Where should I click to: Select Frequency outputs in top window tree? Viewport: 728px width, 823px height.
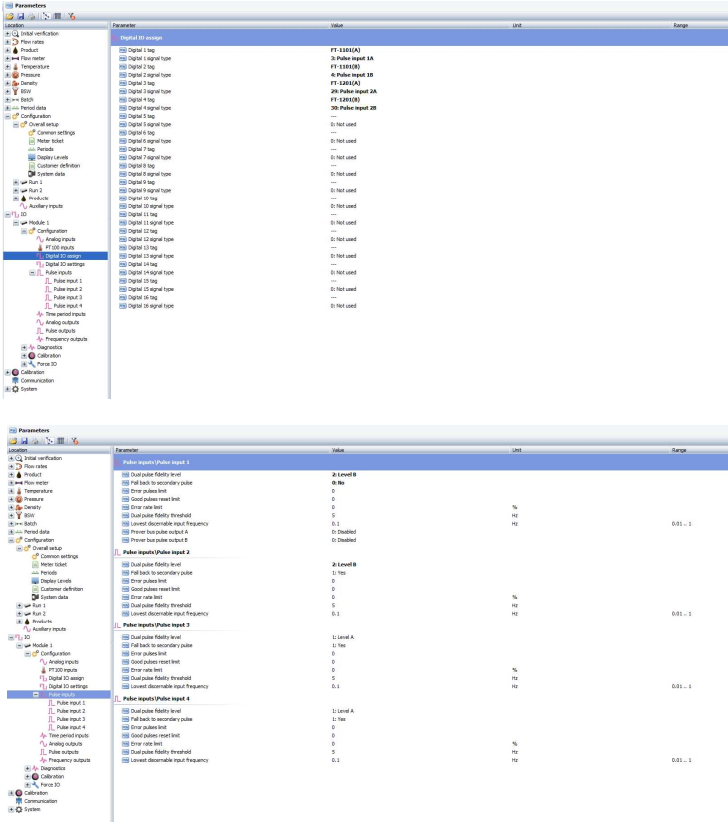tap(66, 339)
